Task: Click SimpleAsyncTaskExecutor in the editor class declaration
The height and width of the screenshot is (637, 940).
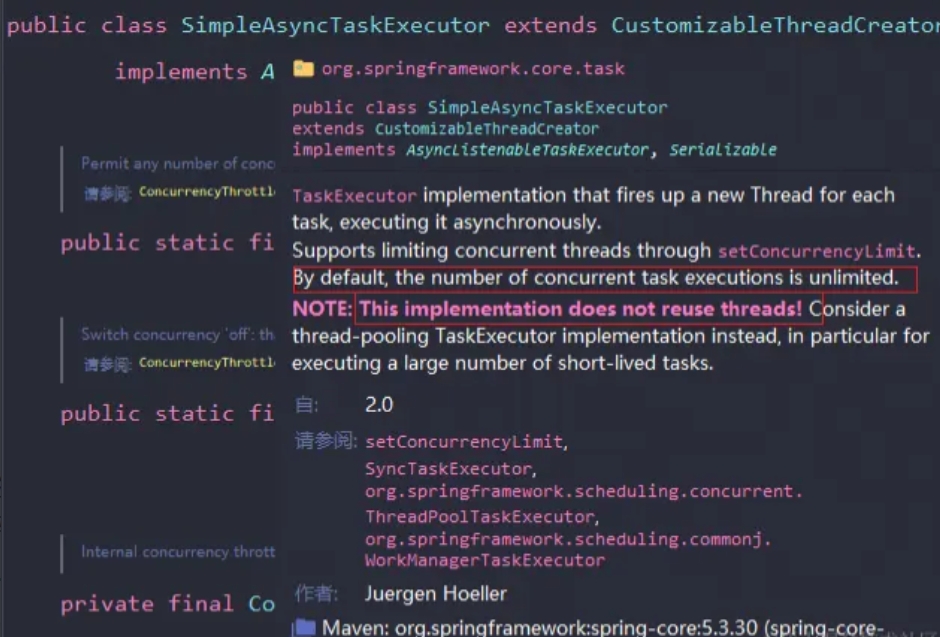Action: click(335, 26)
